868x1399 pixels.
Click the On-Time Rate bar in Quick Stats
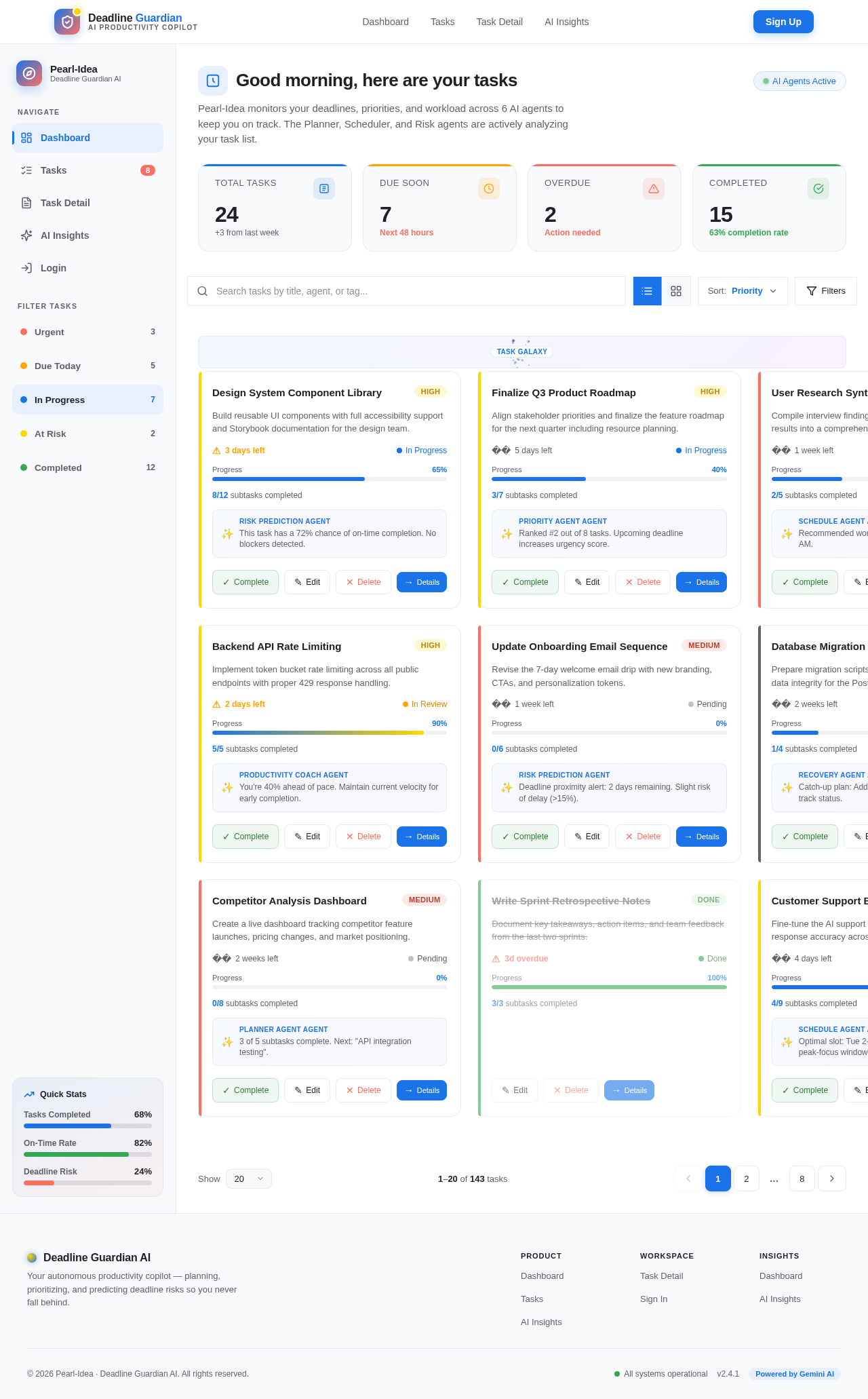87,1154
